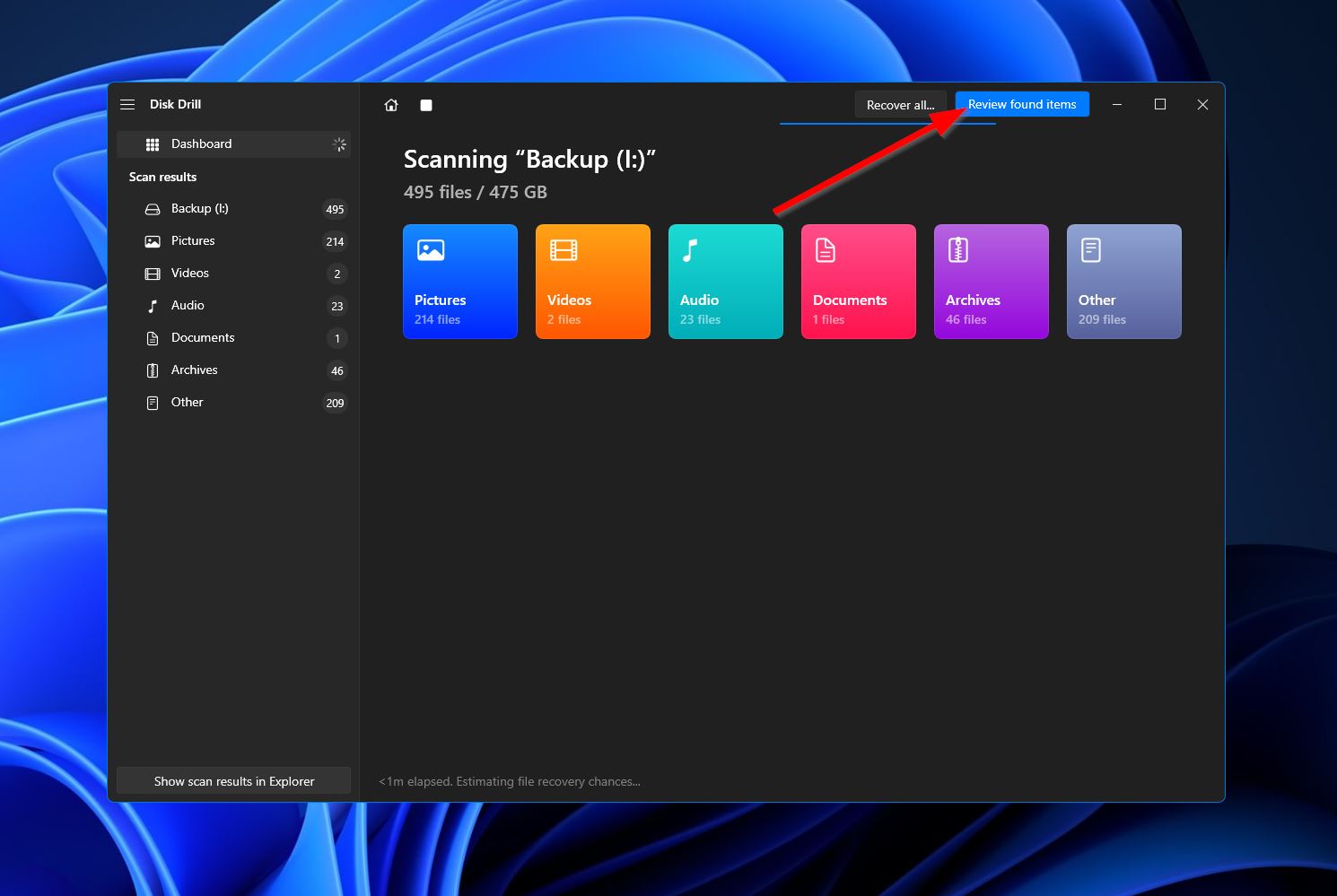Viewport: 1337px width, 896px height.
Task: Open the Videos 2 files card label
Action: click(x=569, y=309)
